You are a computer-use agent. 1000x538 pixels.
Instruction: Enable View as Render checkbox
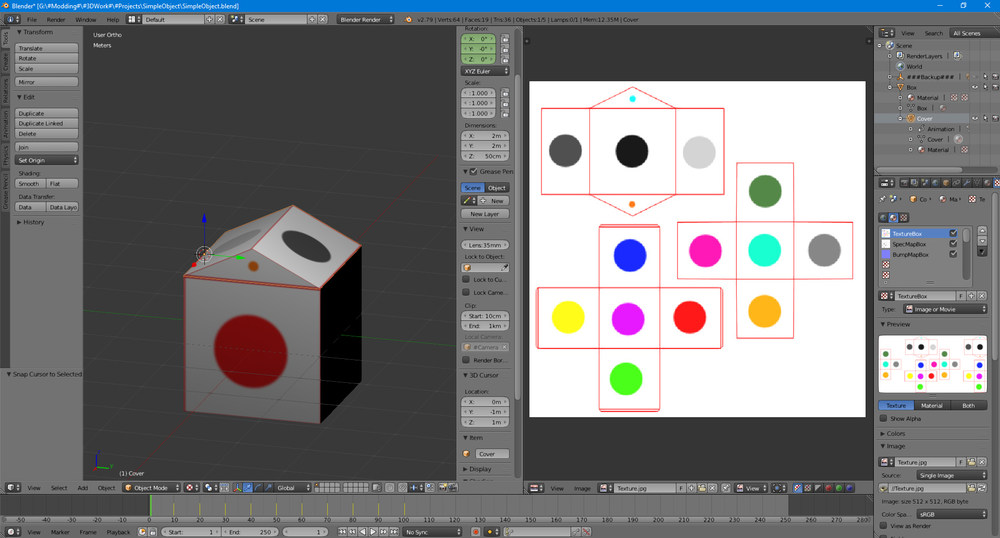click(x=883, y=526)
